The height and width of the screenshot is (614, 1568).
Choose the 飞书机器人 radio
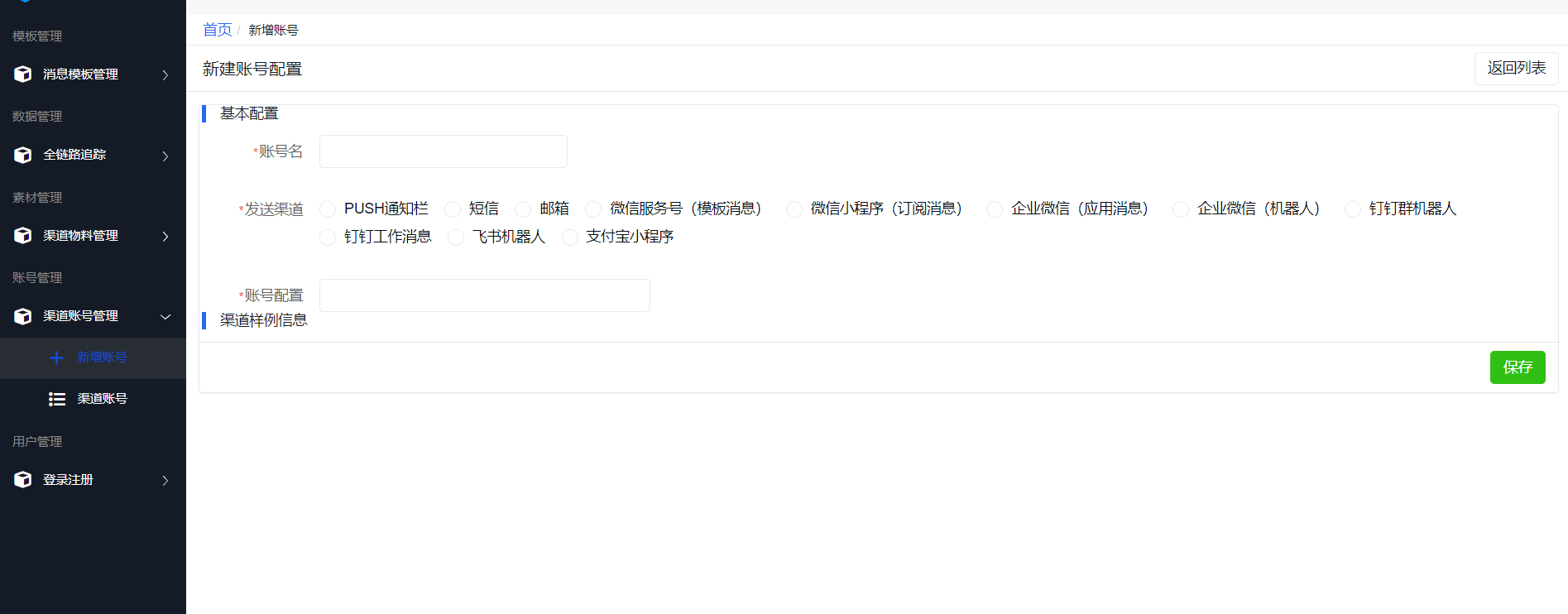coord(456,237)
